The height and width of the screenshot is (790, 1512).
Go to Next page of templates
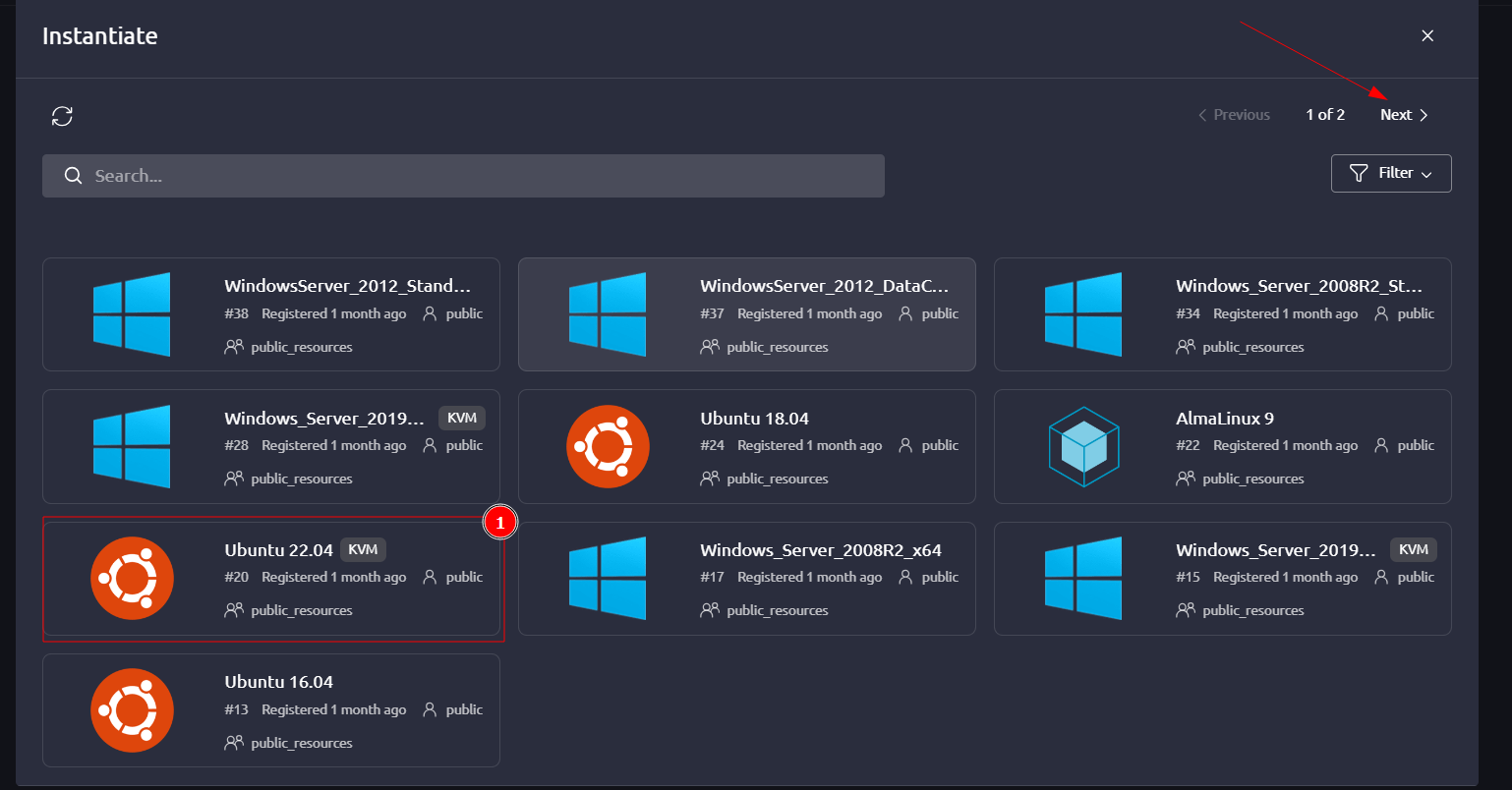1403,115
